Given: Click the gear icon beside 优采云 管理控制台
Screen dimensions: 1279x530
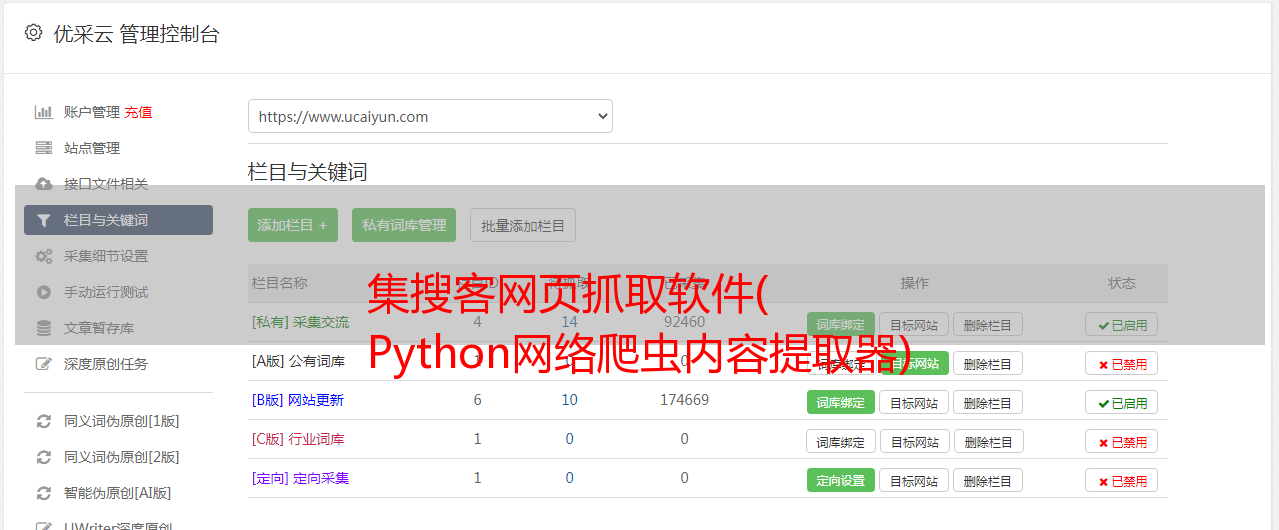Looking at the screenshot, I should coord(33,33).
